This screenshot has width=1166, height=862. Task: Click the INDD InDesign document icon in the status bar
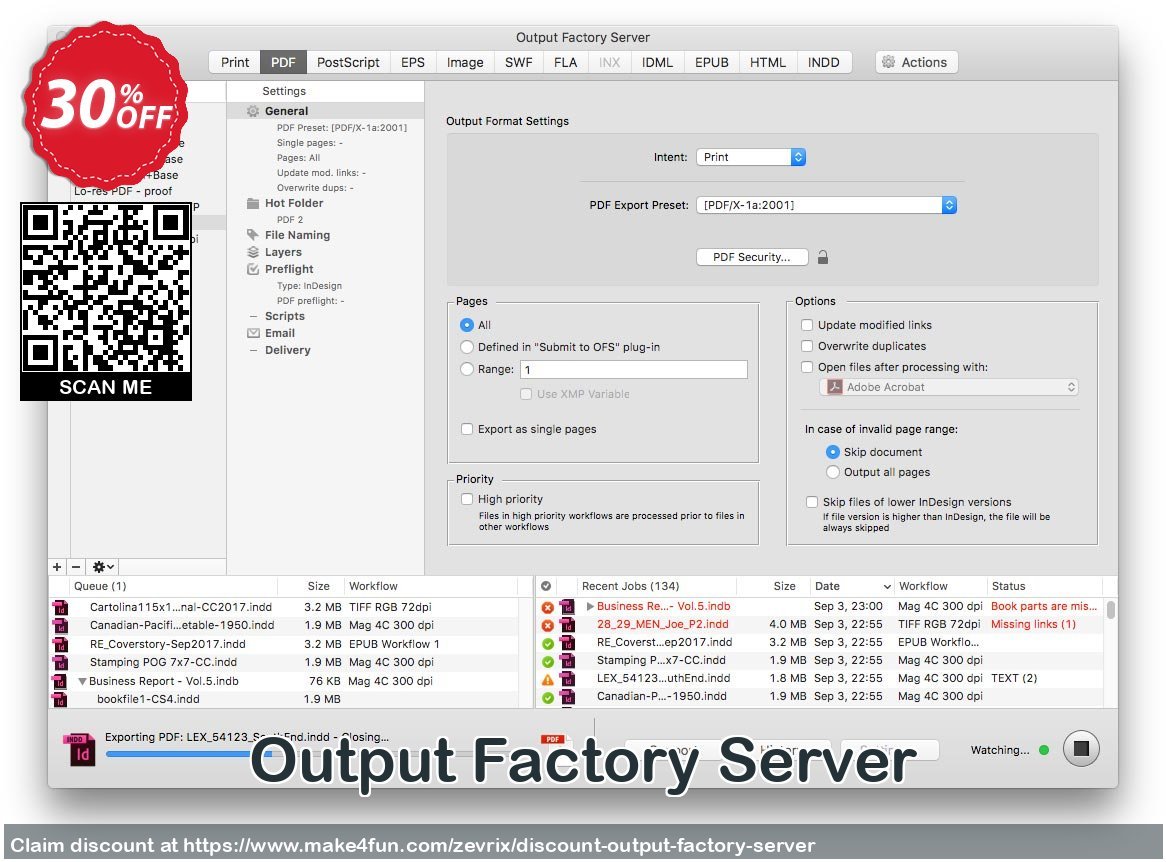80,750
